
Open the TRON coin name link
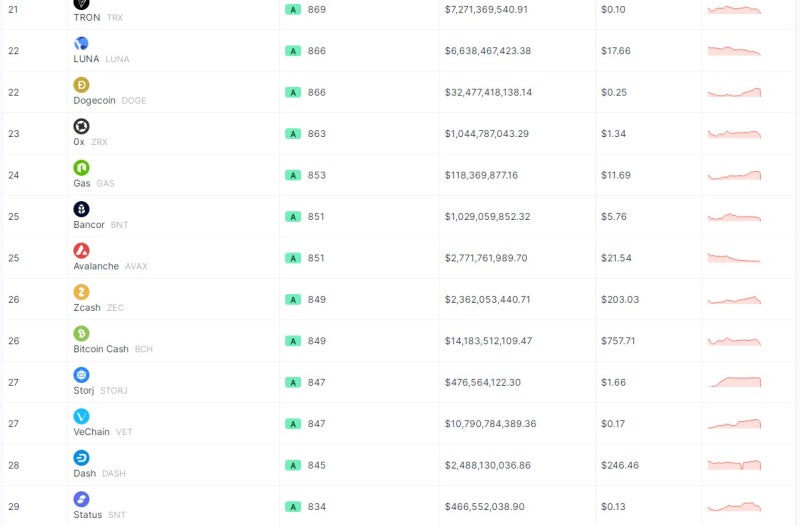pyautogui.click(x=87, y=17)
